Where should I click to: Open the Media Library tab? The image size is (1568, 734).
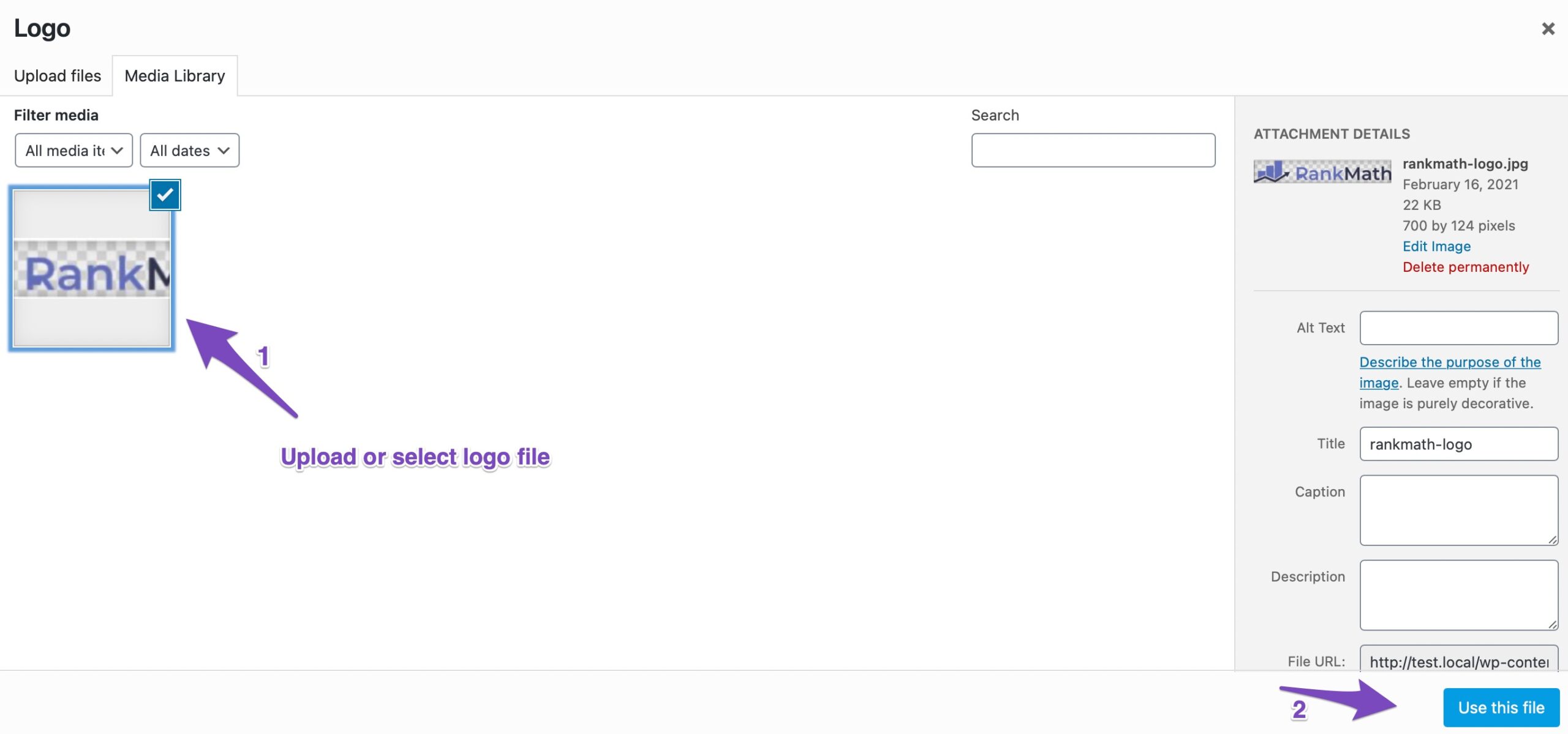[x=175, y=76]
